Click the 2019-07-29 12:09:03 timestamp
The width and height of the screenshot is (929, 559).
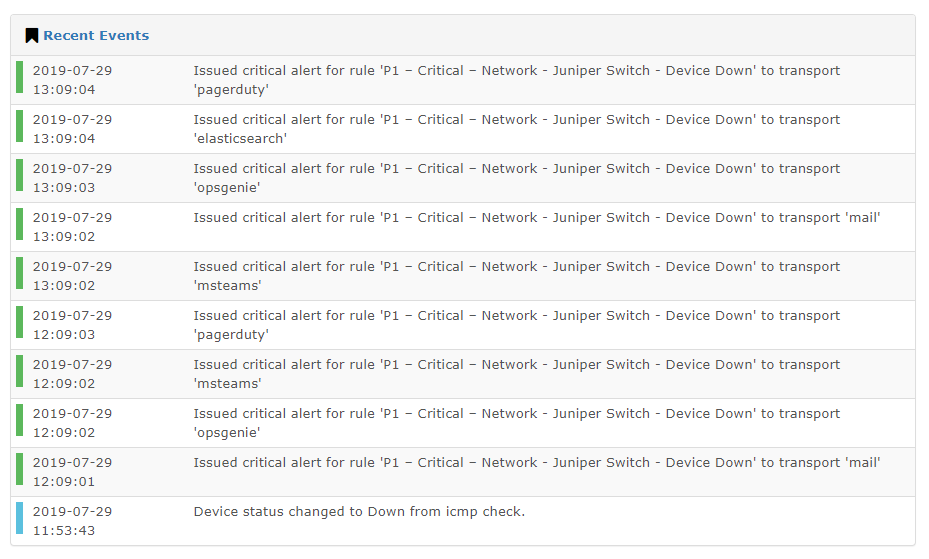(x=72, y=325)
